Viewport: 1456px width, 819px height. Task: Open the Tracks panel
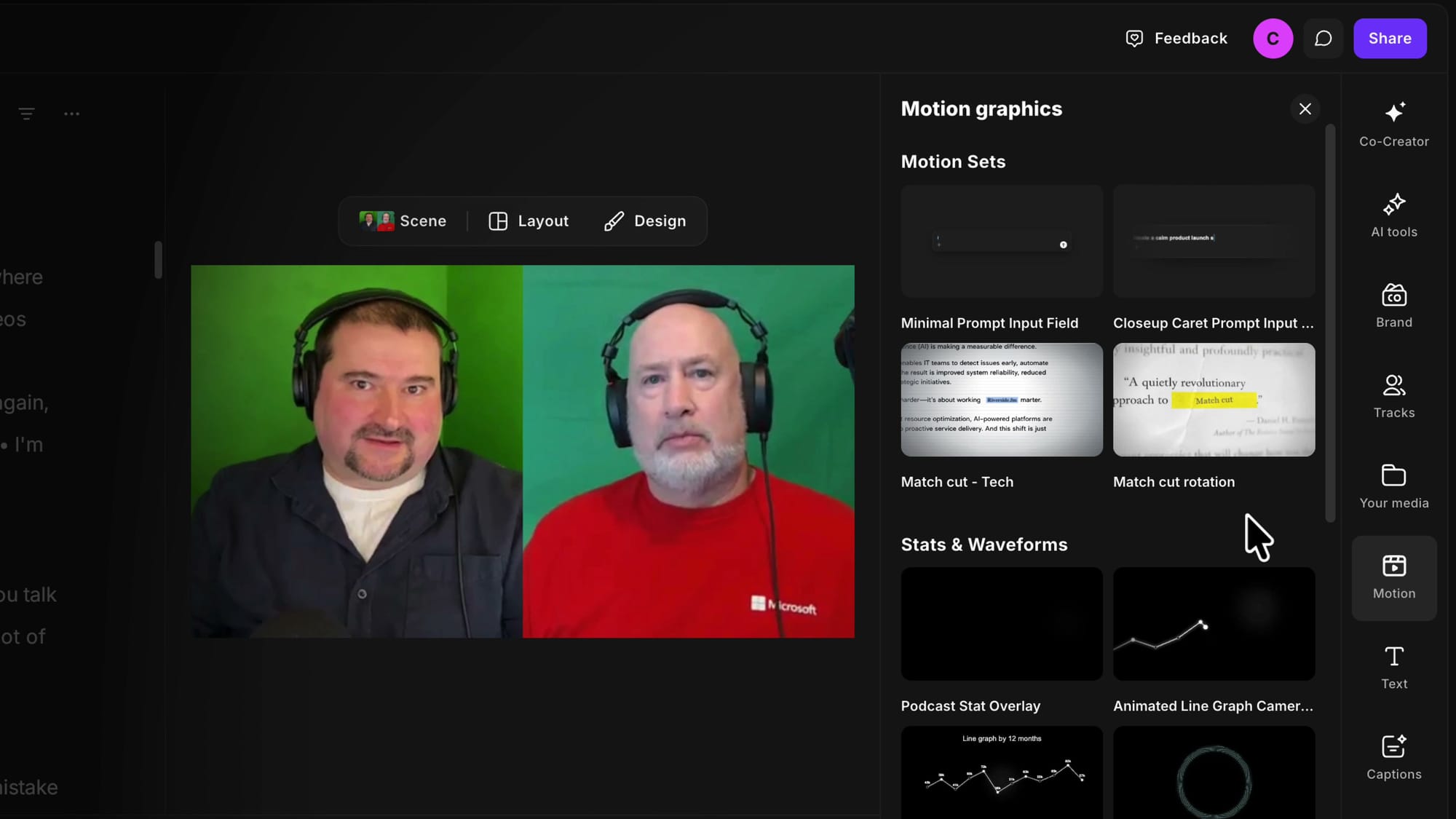tap(1393, 396)
